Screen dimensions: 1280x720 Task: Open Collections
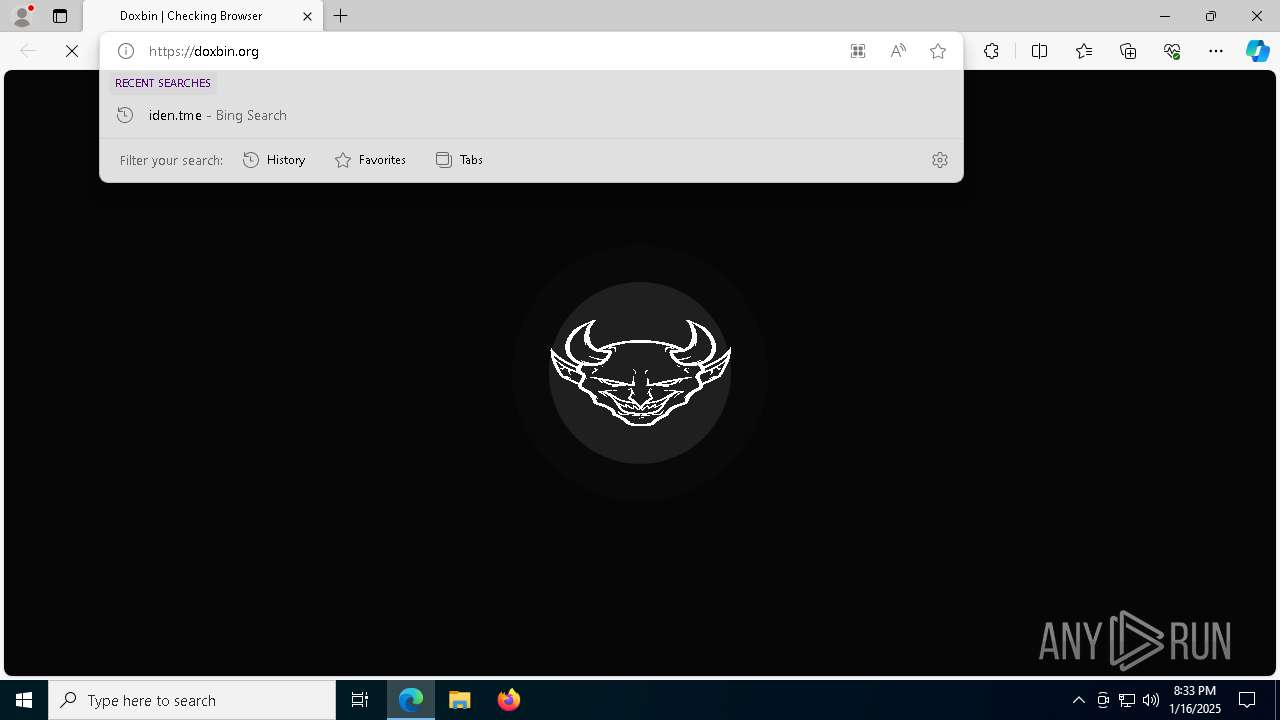(1128, 51)
